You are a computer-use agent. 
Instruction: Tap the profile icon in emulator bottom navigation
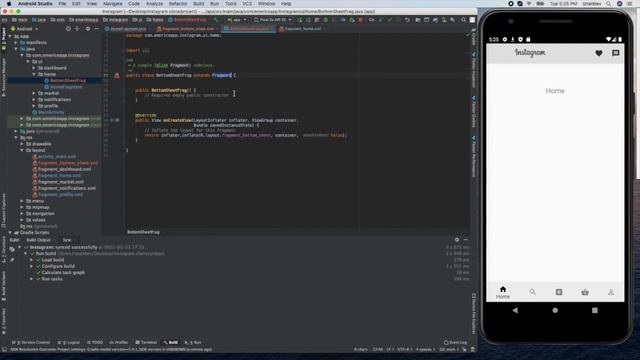(x=611, y=292)
